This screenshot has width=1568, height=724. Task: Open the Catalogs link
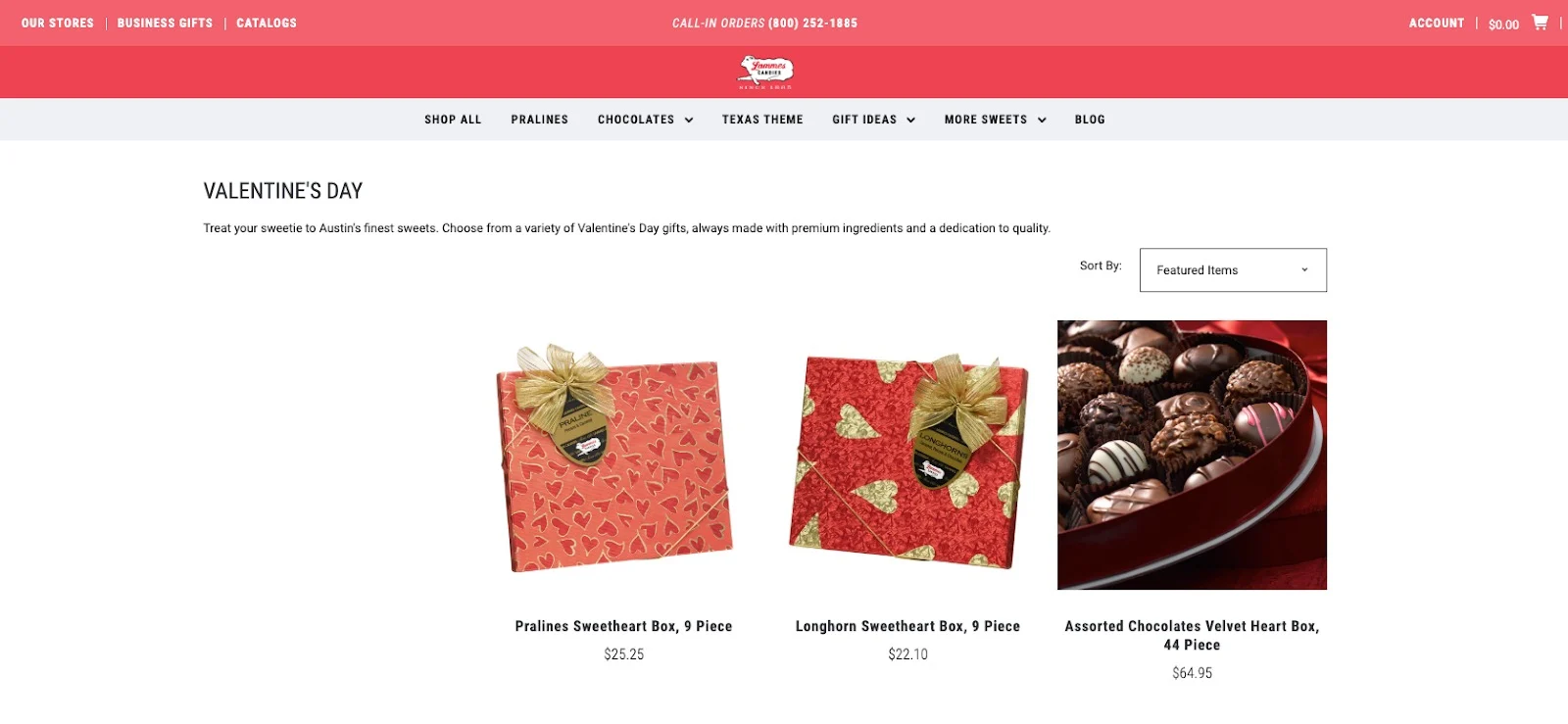click(x=267, y=23)
